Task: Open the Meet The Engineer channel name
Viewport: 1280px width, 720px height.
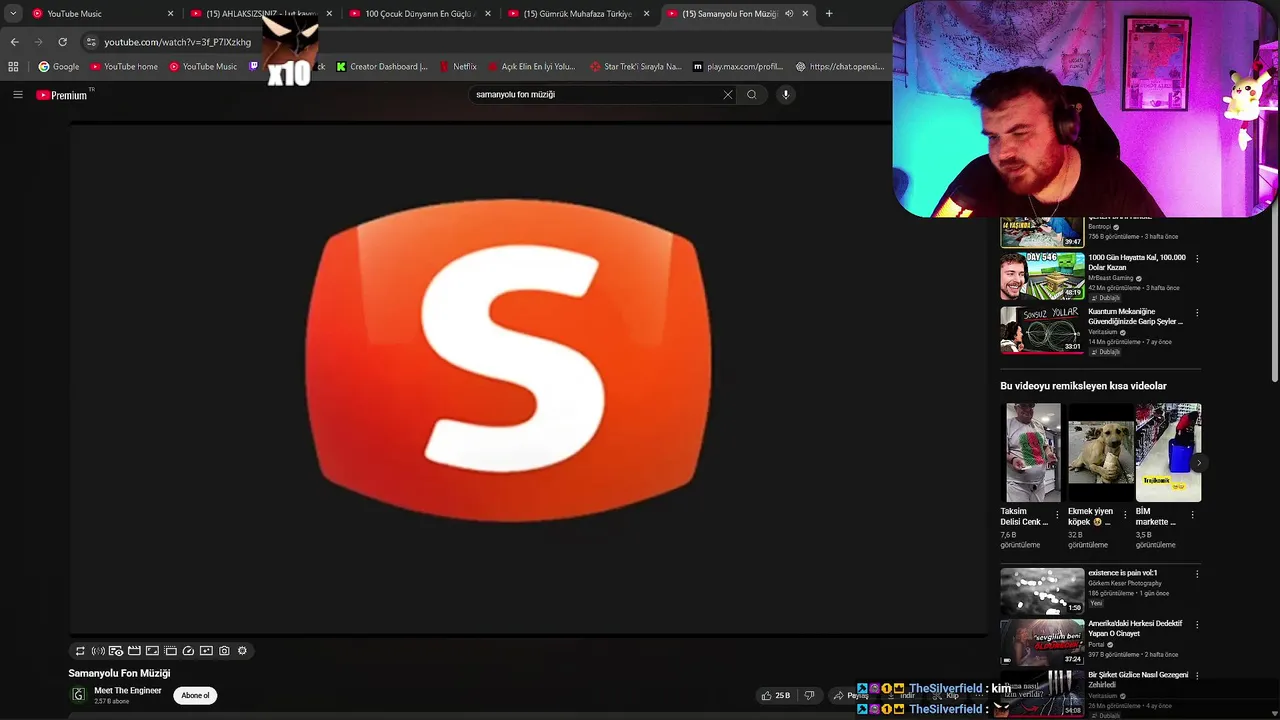Action: [x=127, y=691]
